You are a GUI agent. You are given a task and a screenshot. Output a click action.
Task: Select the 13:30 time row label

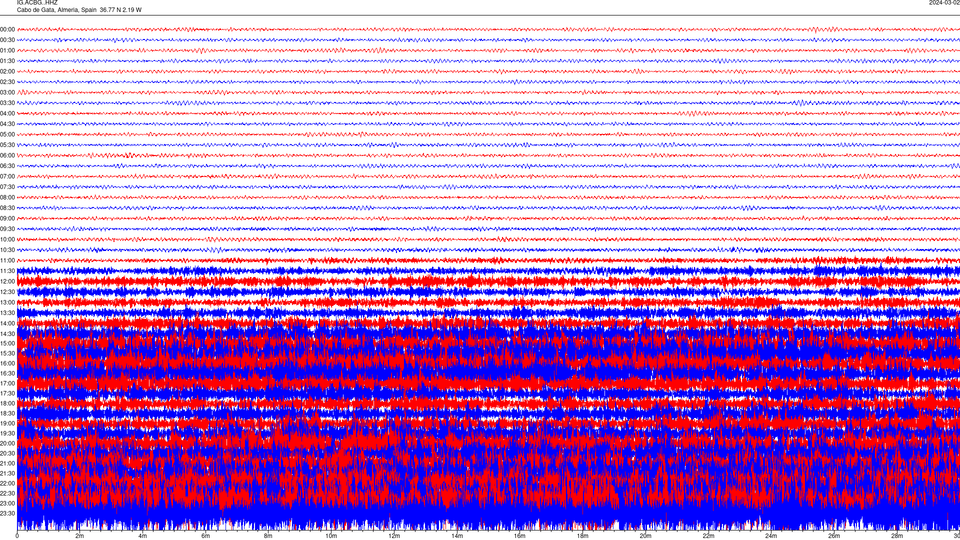pyautogui.click(x=7, y=312)
